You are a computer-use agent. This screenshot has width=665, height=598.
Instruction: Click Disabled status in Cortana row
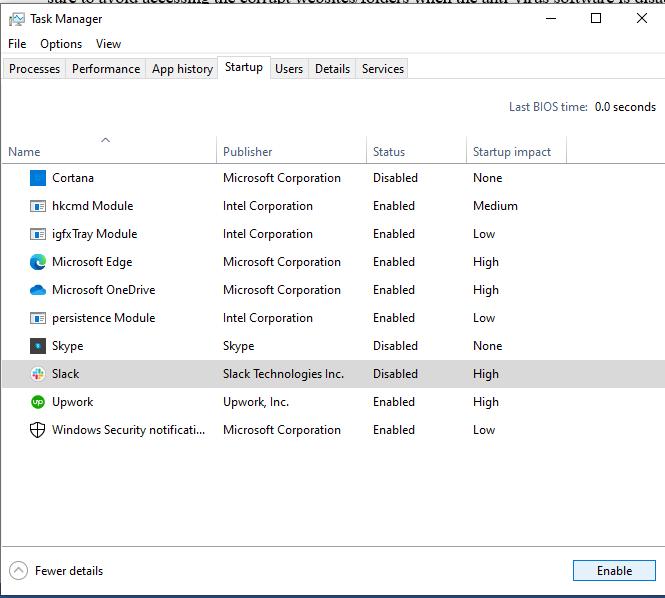point(395,178)
